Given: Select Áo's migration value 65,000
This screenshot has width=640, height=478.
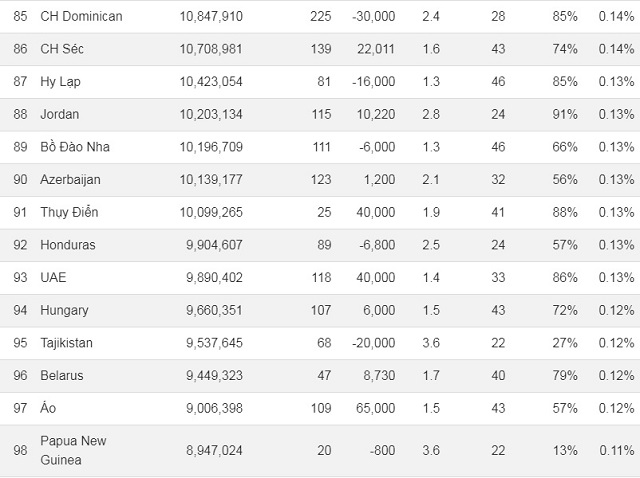Looking at the screenshot, I should [x=376, y=408].
